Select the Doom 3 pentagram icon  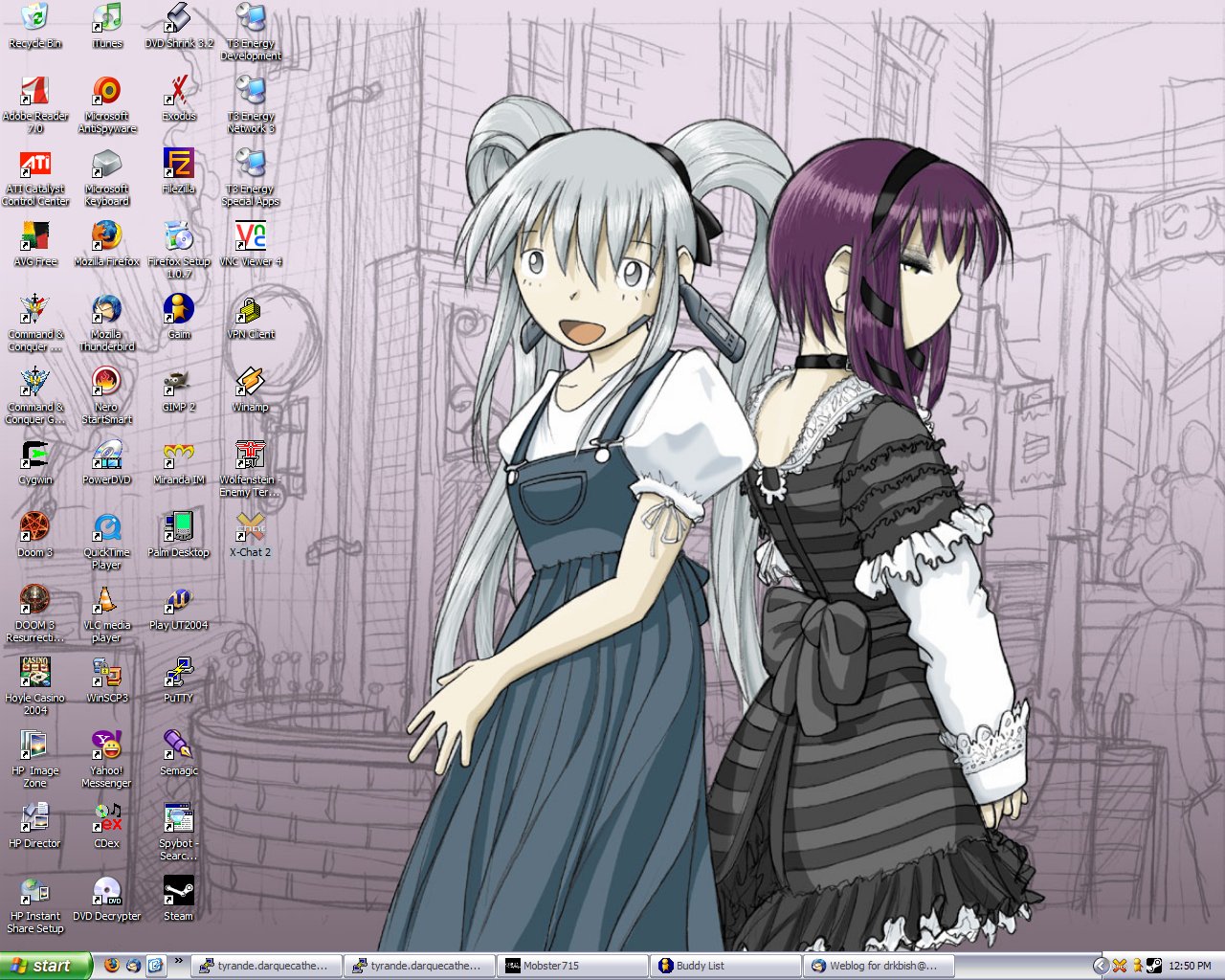(35, 535)
